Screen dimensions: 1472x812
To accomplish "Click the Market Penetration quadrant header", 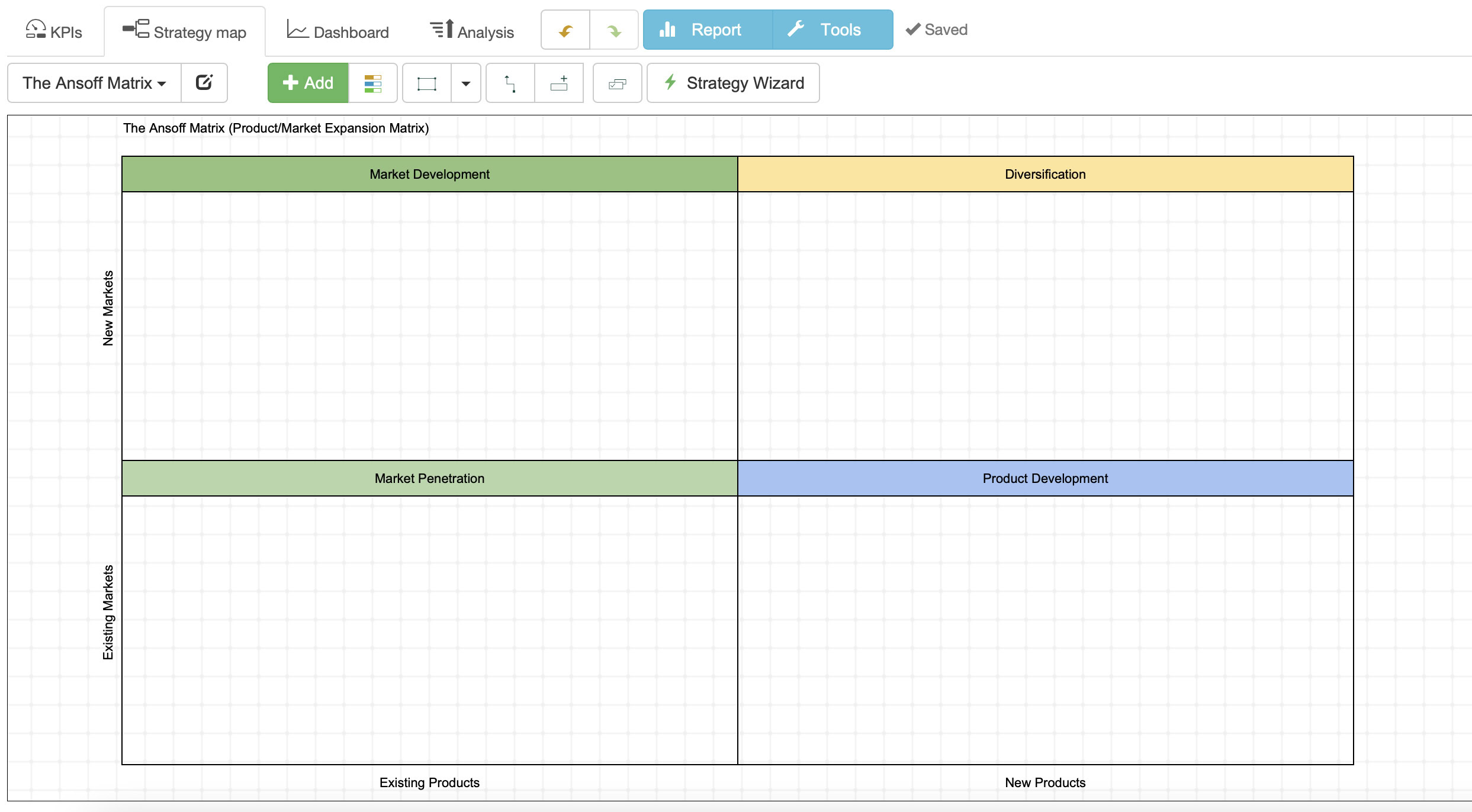I will pos(429,478).
